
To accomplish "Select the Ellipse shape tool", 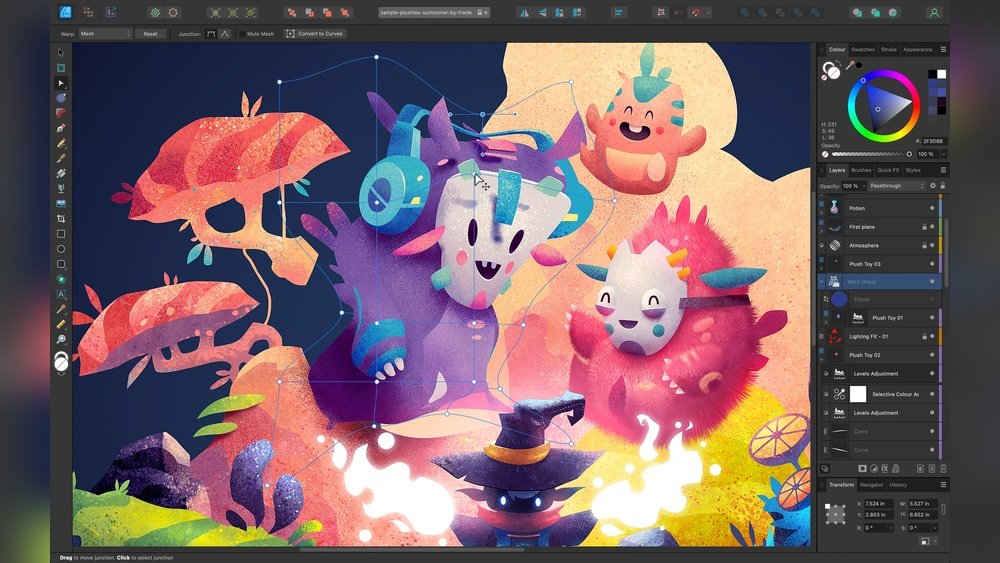I will 61,249.
